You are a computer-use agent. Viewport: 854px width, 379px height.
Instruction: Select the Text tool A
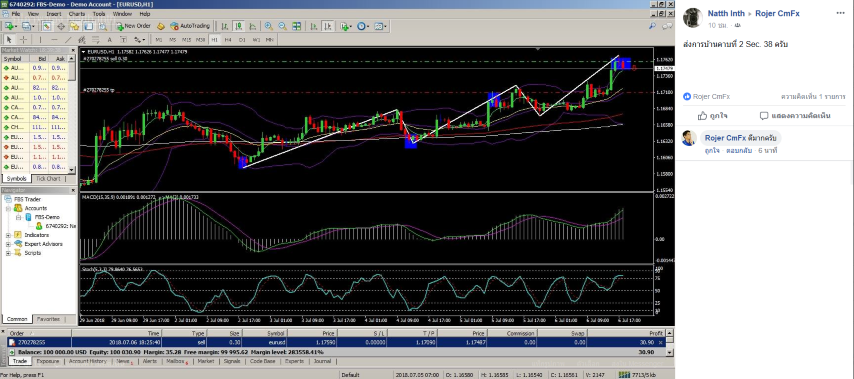(x=109, y=40)
